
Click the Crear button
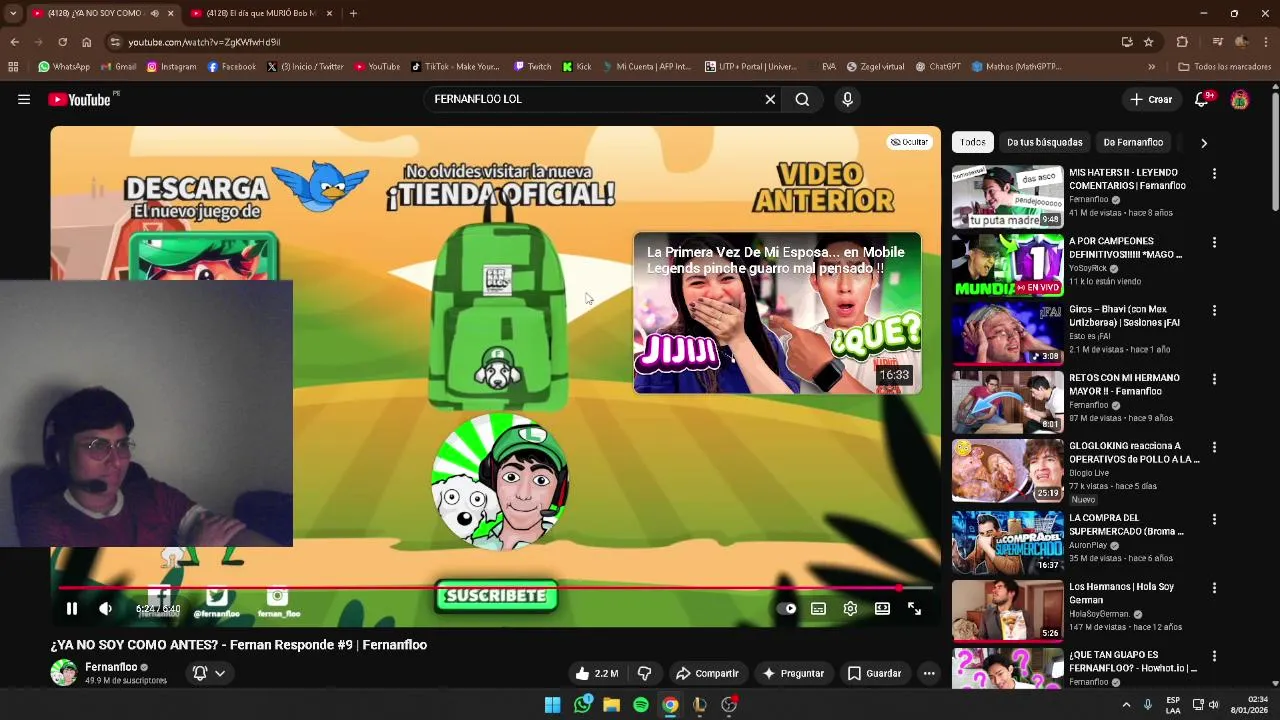tap(1150, 99)
